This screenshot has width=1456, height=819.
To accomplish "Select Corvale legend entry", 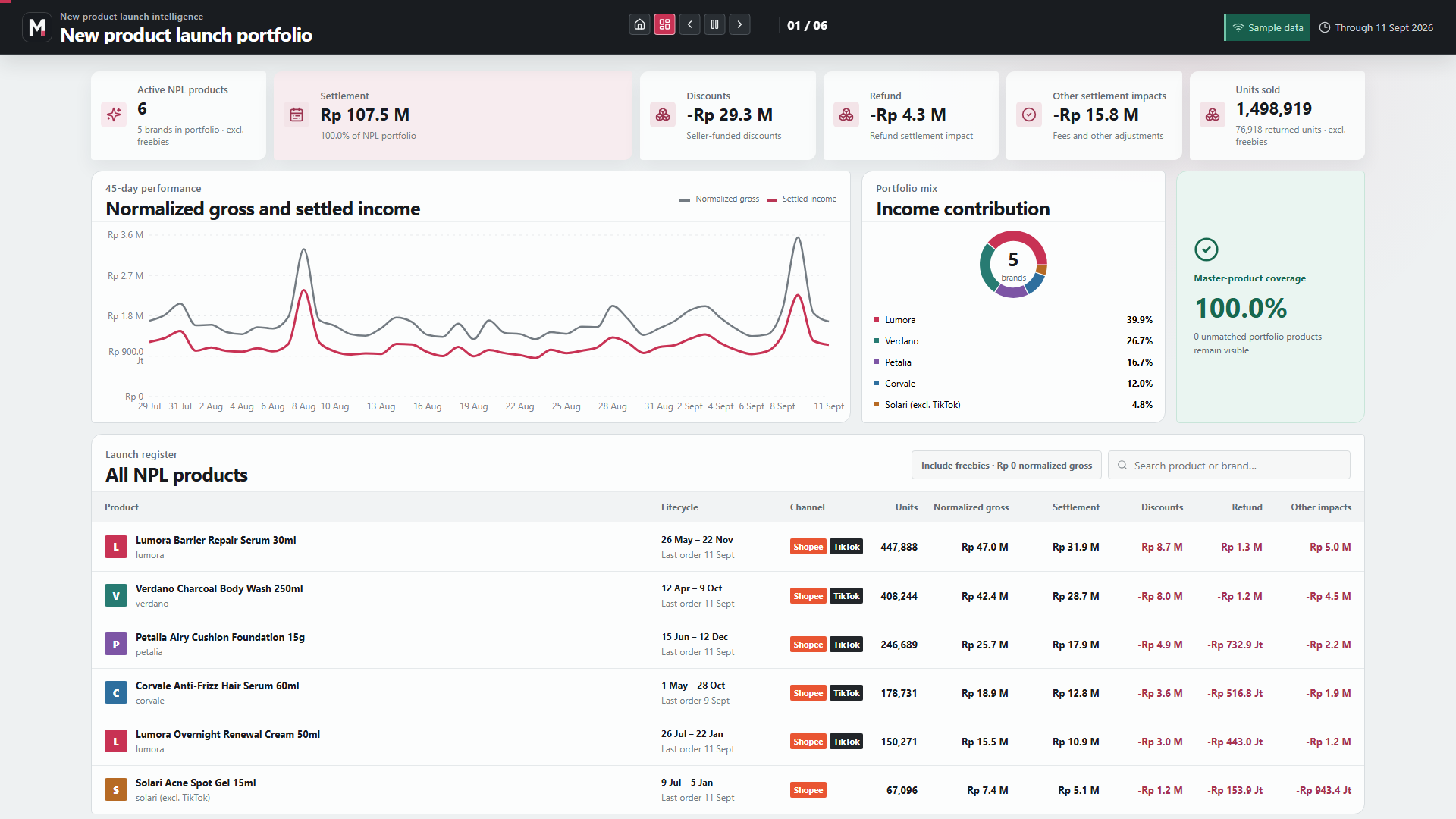I will point(1013,384).
